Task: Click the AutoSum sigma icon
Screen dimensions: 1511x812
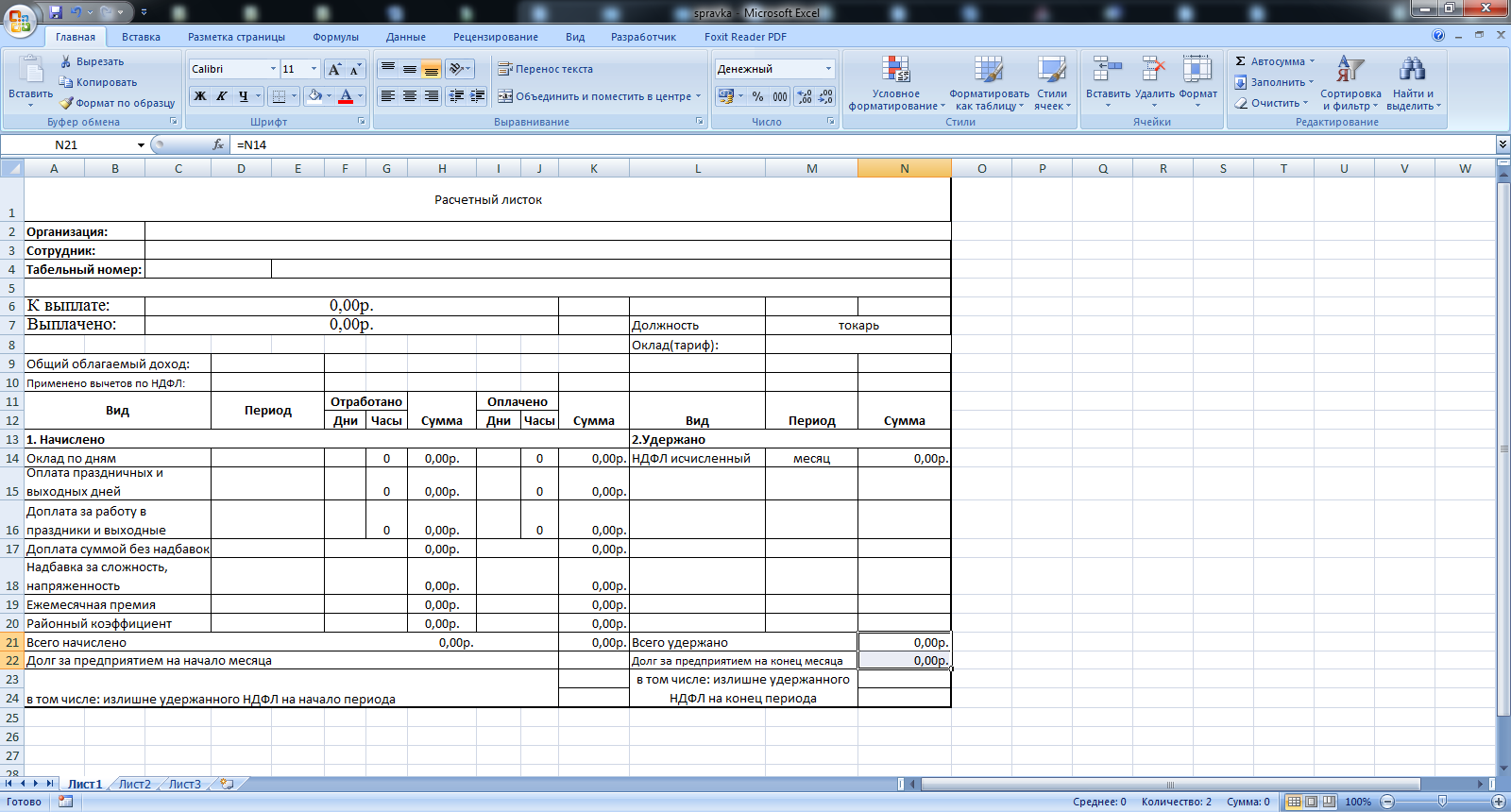Action: [1241, 61]
